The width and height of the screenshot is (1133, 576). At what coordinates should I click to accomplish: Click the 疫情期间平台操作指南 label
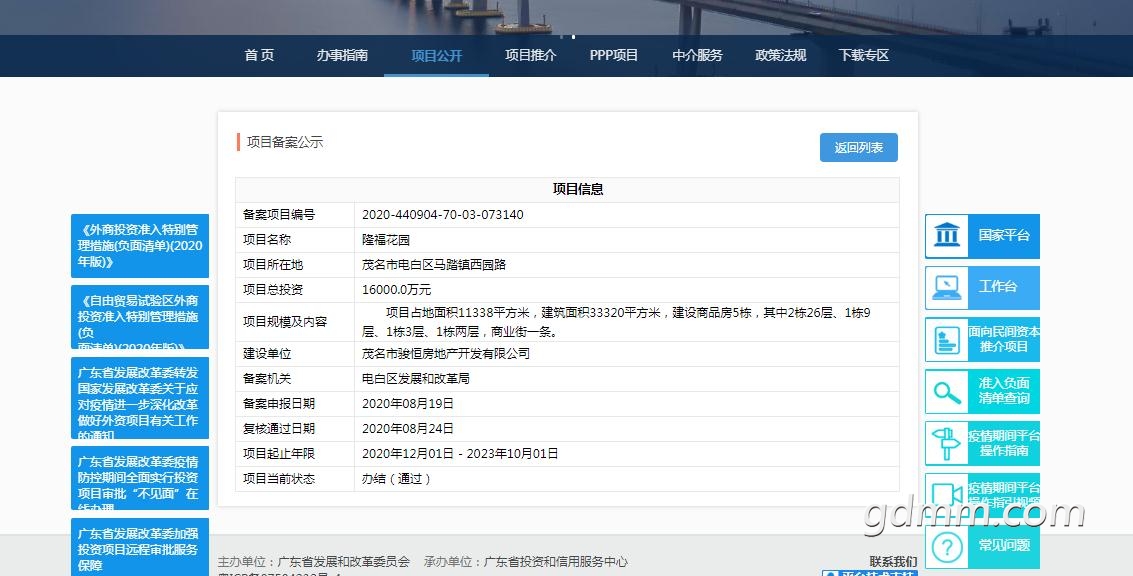coord(1004,443)
